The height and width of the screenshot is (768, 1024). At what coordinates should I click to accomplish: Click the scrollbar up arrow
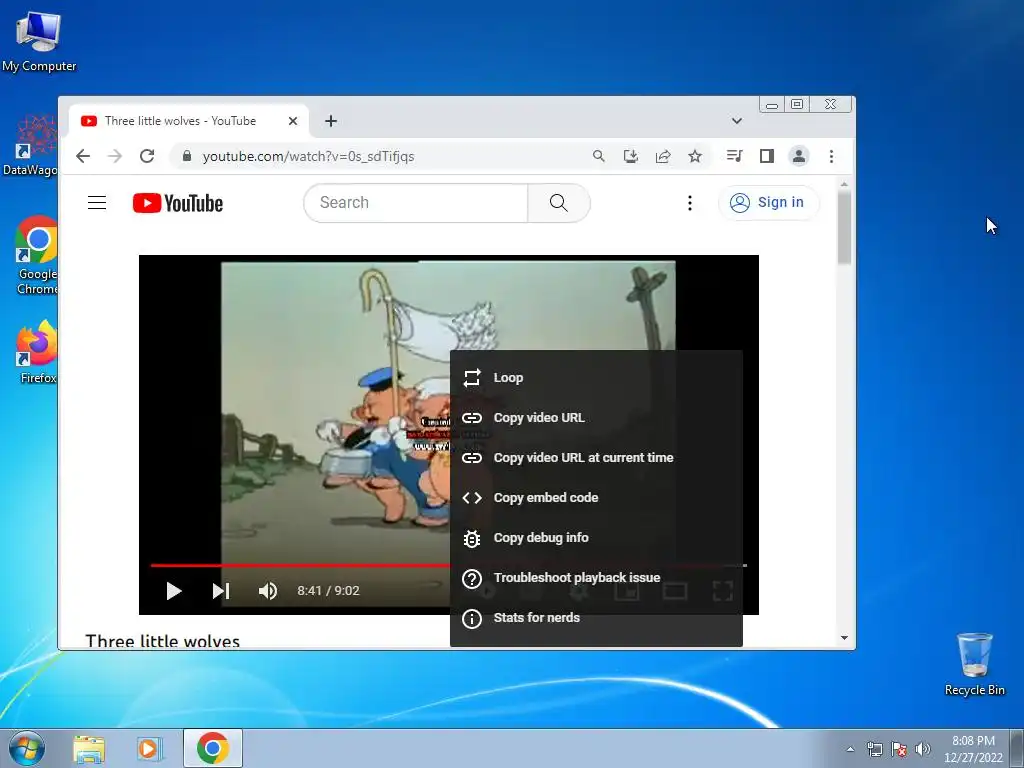(844, 185)
